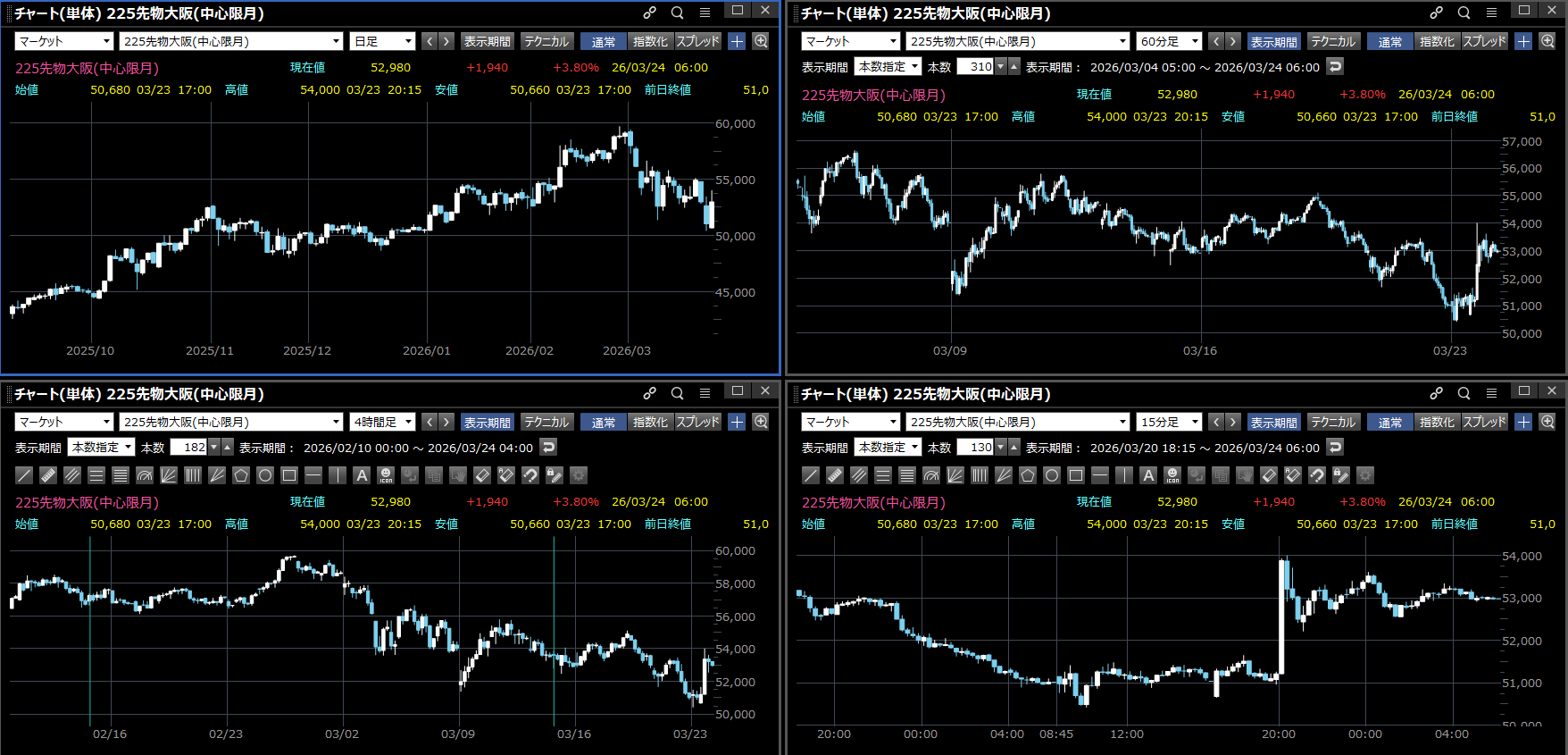This screenshot has height=755, width=1568.
Task: Choose the text 'A' tool in 15分足 chart
Action: click(x=1148, y=475)
